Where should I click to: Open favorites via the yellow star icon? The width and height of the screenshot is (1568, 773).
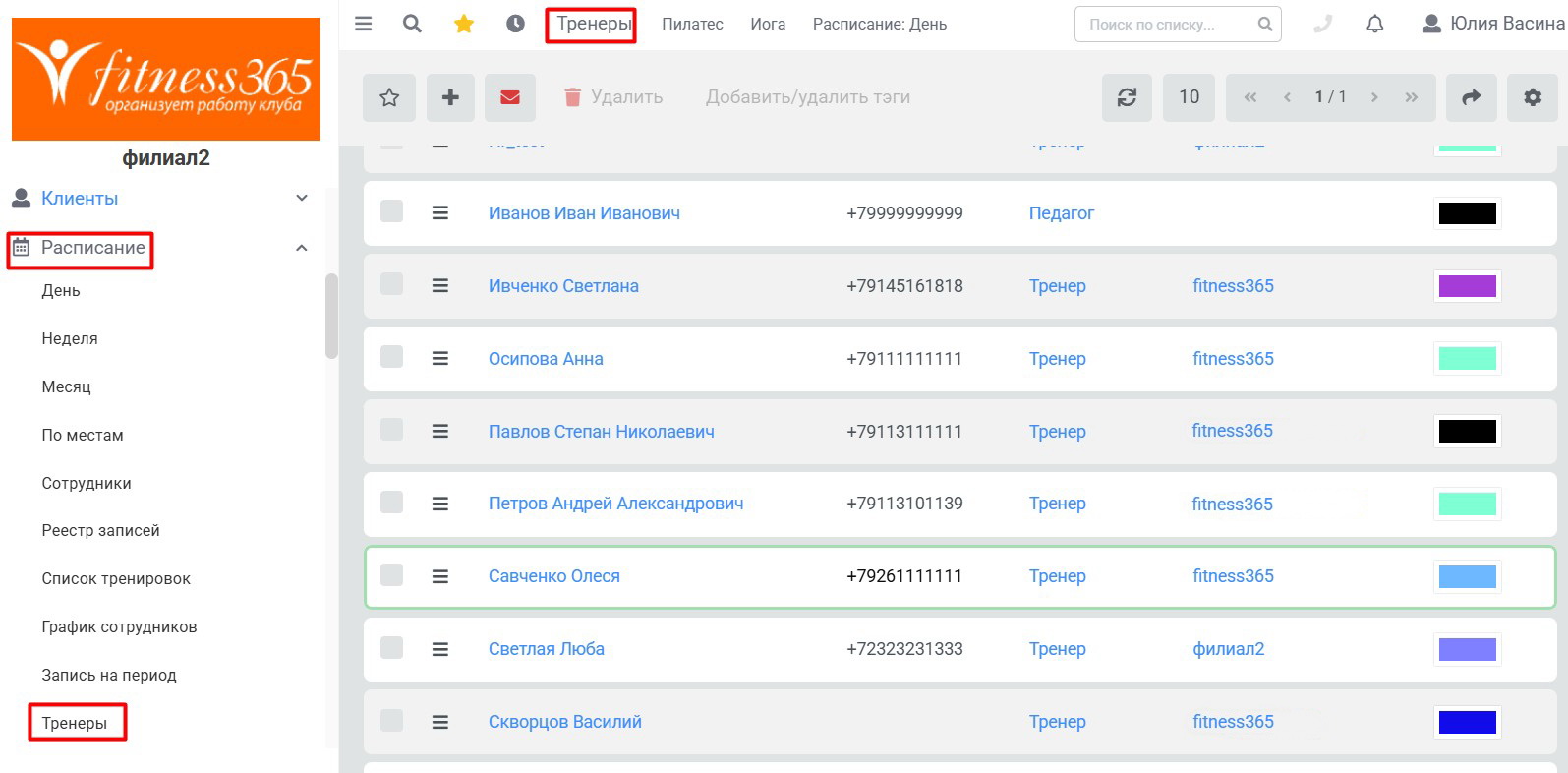pyautogui.click(x=464, y=24)
